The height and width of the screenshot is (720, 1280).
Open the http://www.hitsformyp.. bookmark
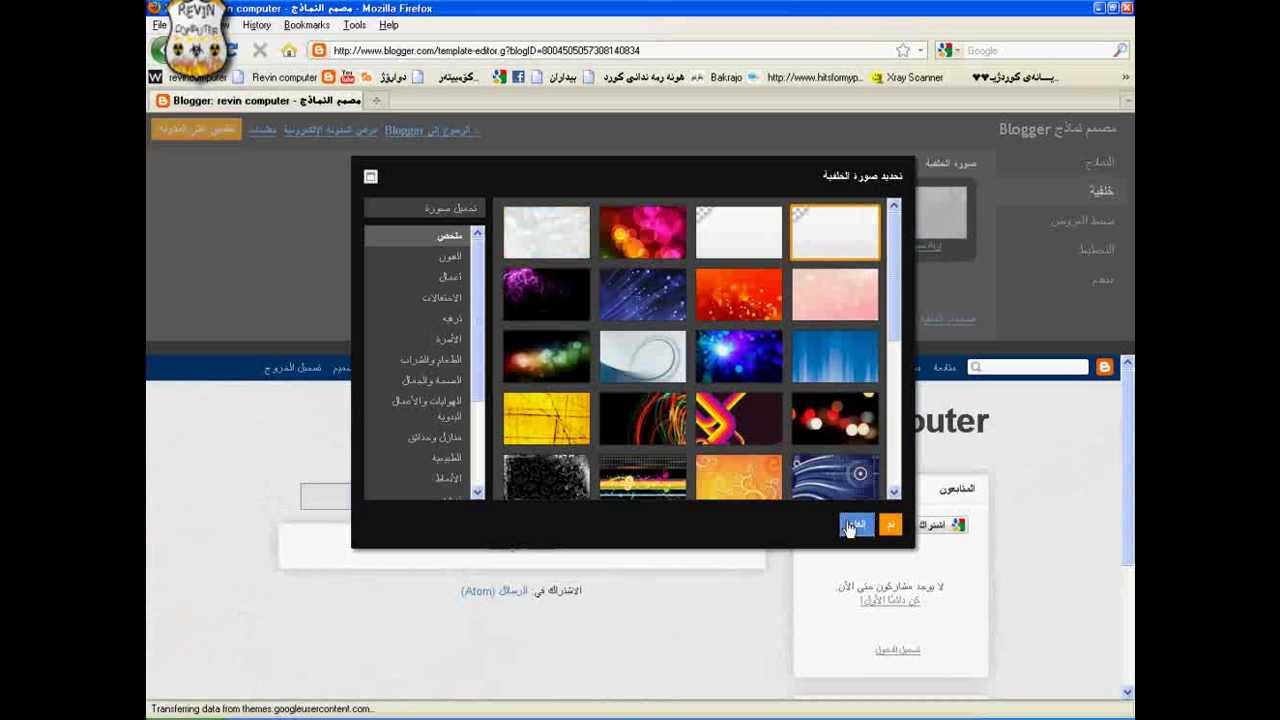(x=806, y=77)
